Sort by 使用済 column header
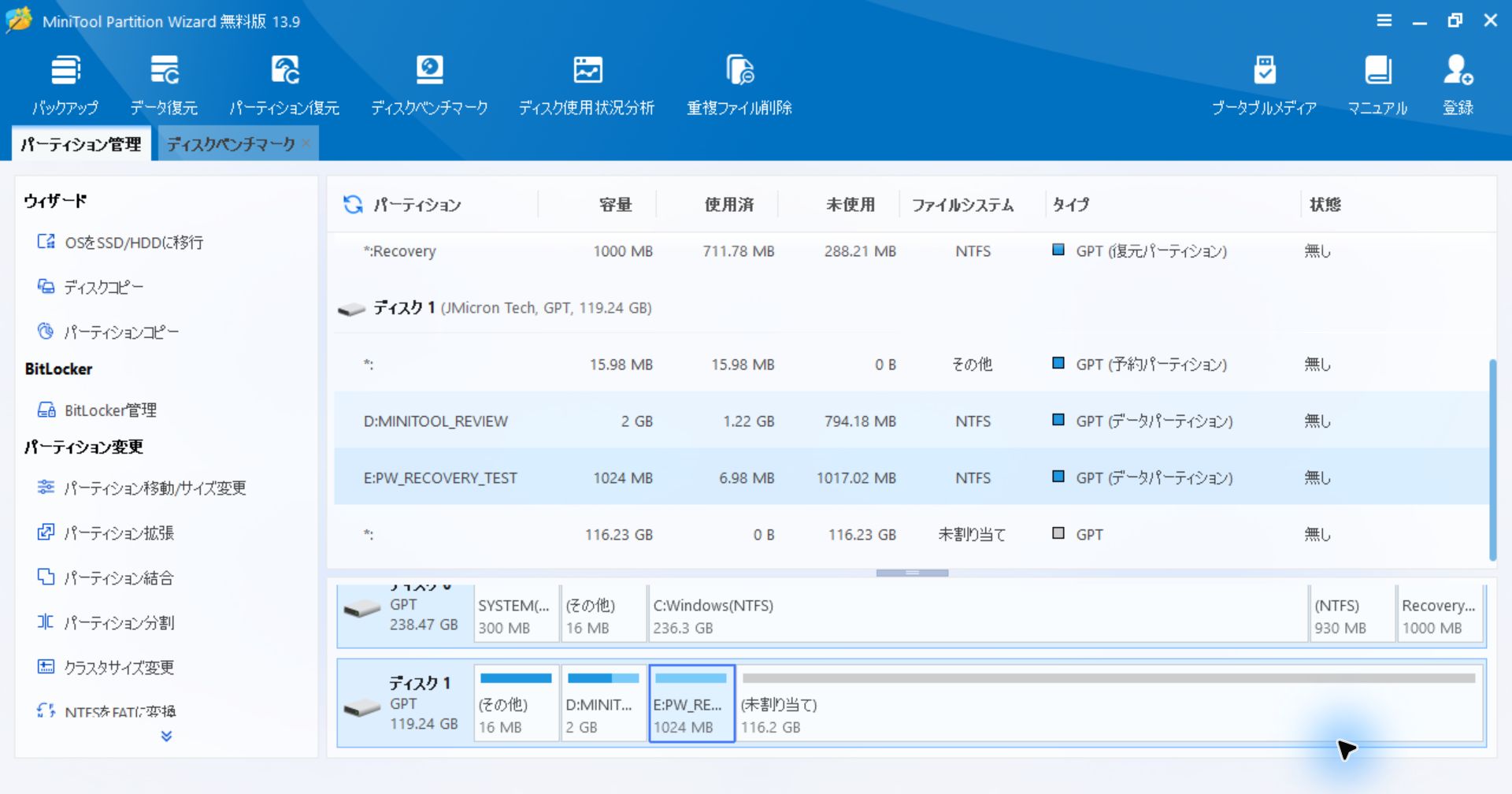The width and height of the screenshot is (1512, 794). (x=729, y=205)
